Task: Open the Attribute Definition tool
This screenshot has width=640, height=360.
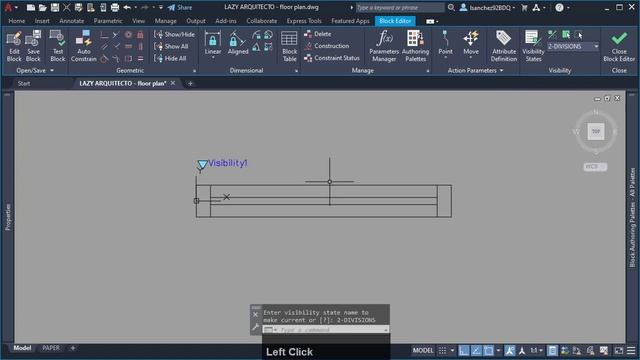Action: pyautogui.click(x=504, y=47)
